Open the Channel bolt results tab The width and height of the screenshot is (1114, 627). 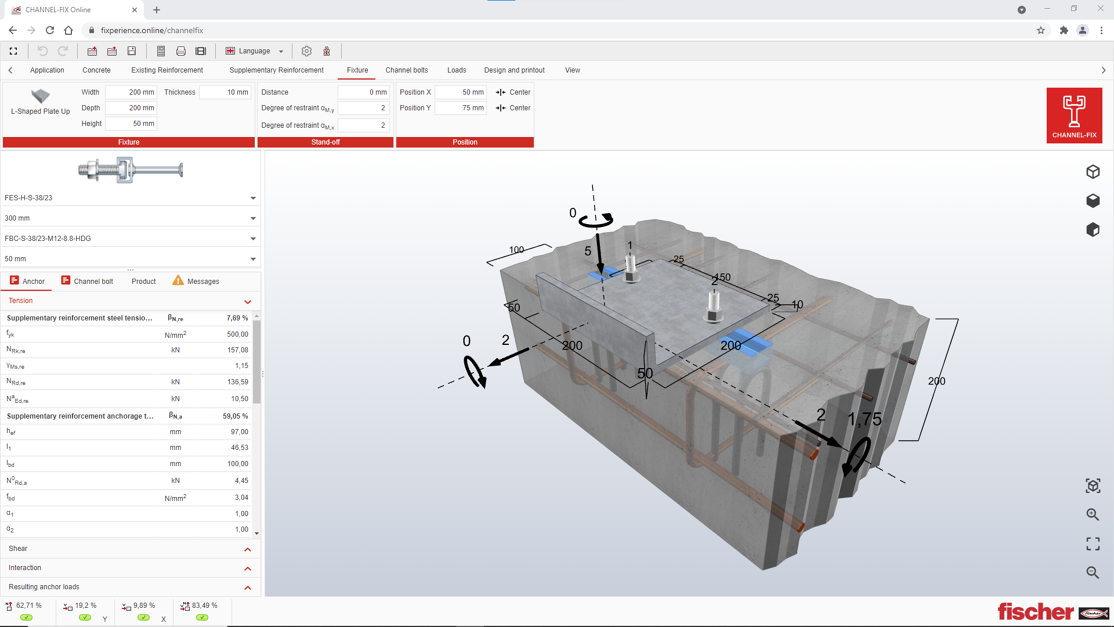(87, 281)
